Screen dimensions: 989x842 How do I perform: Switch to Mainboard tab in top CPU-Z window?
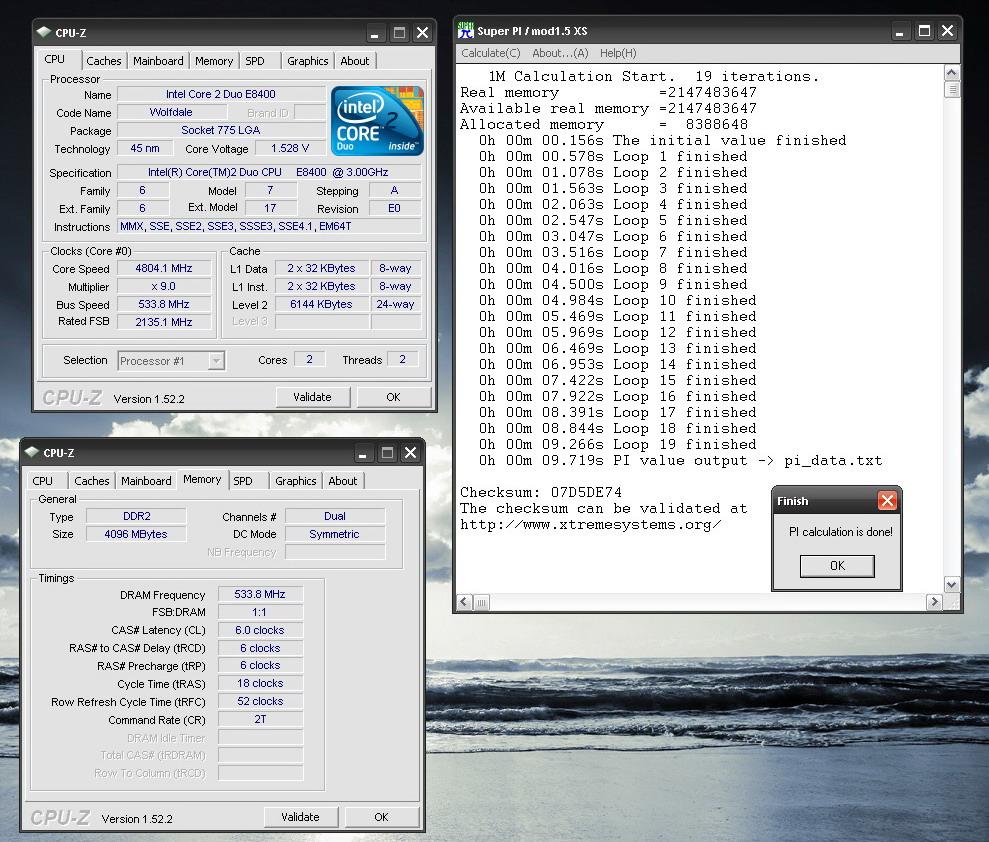[158, 61]
